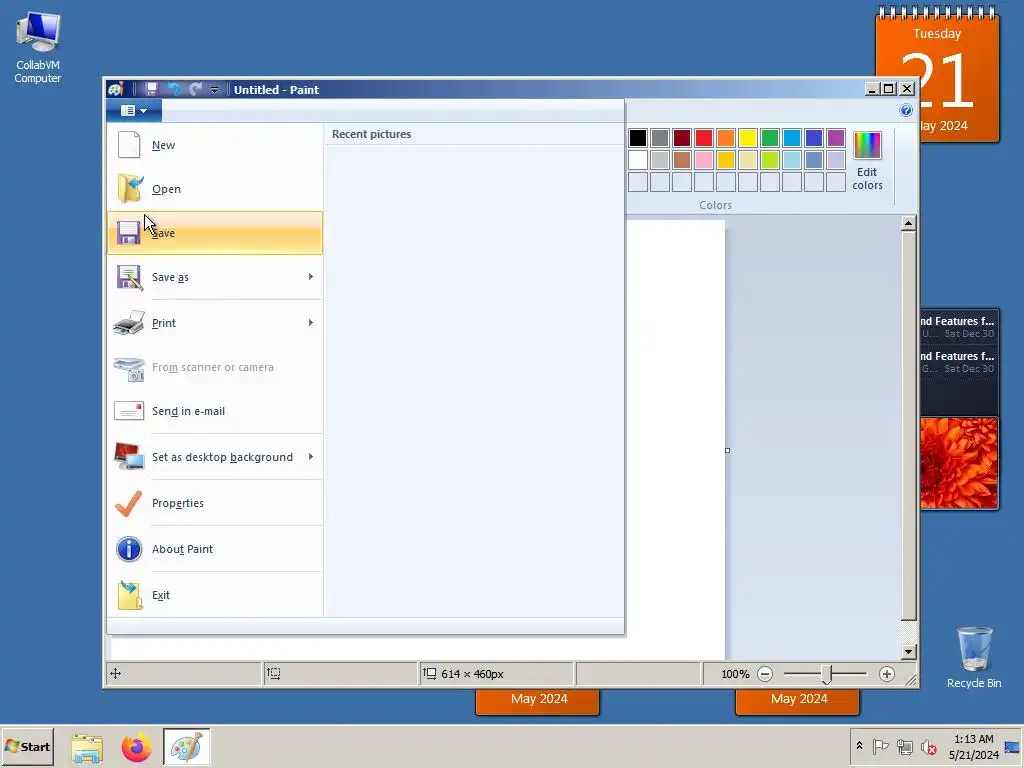The image size is (1024, 768).
Task: Expand the Set as desktop background submenu arrow
Action: pos(311,456)
